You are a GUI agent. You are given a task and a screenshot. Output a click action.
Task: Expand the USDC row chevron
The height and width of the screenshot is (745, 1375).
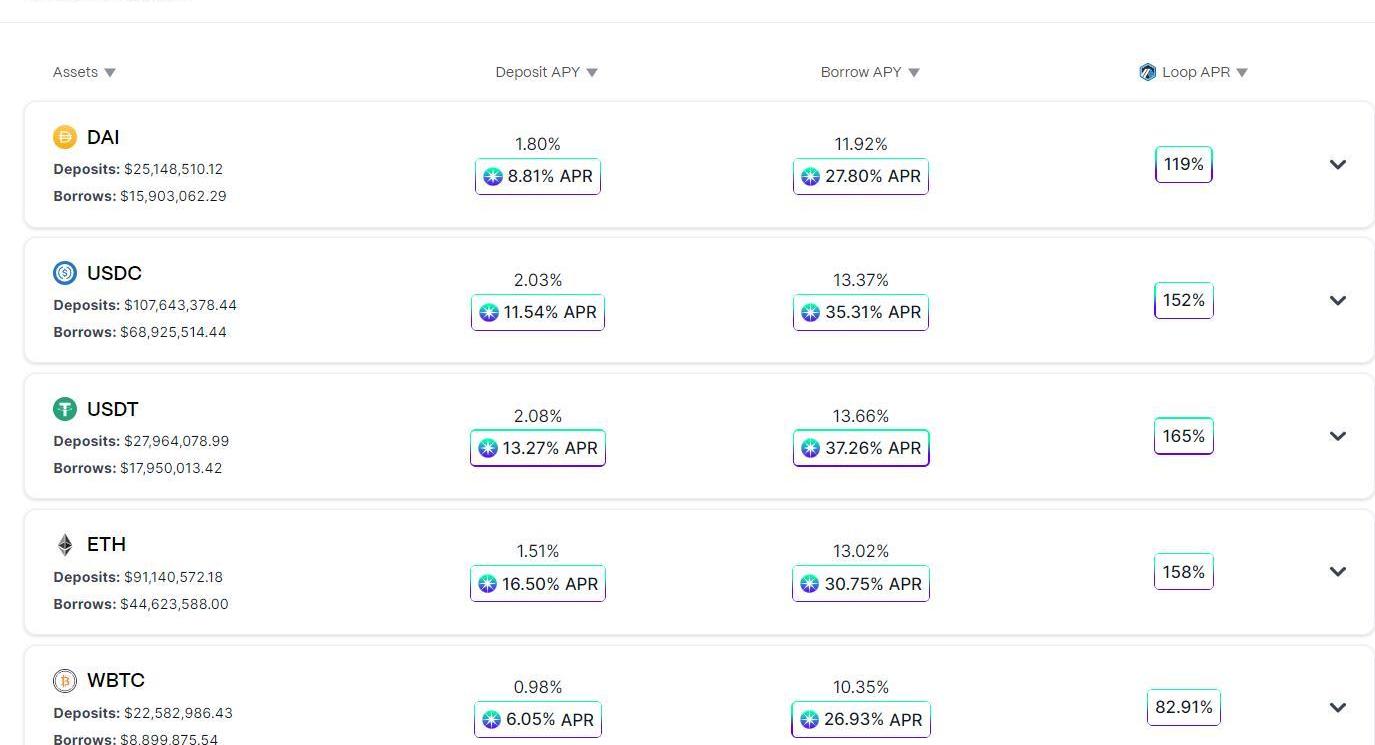1337,300
